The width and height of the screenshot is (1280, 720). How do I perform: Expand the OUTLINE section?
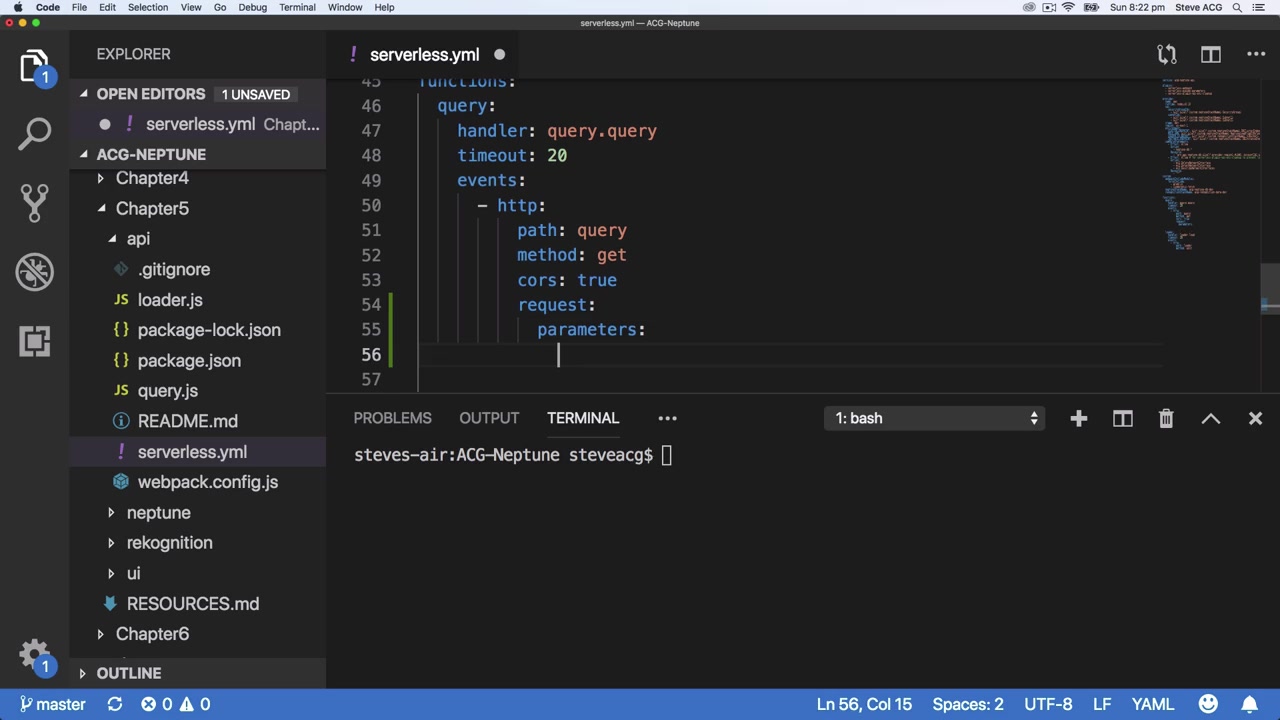click(x=128, y=673)
